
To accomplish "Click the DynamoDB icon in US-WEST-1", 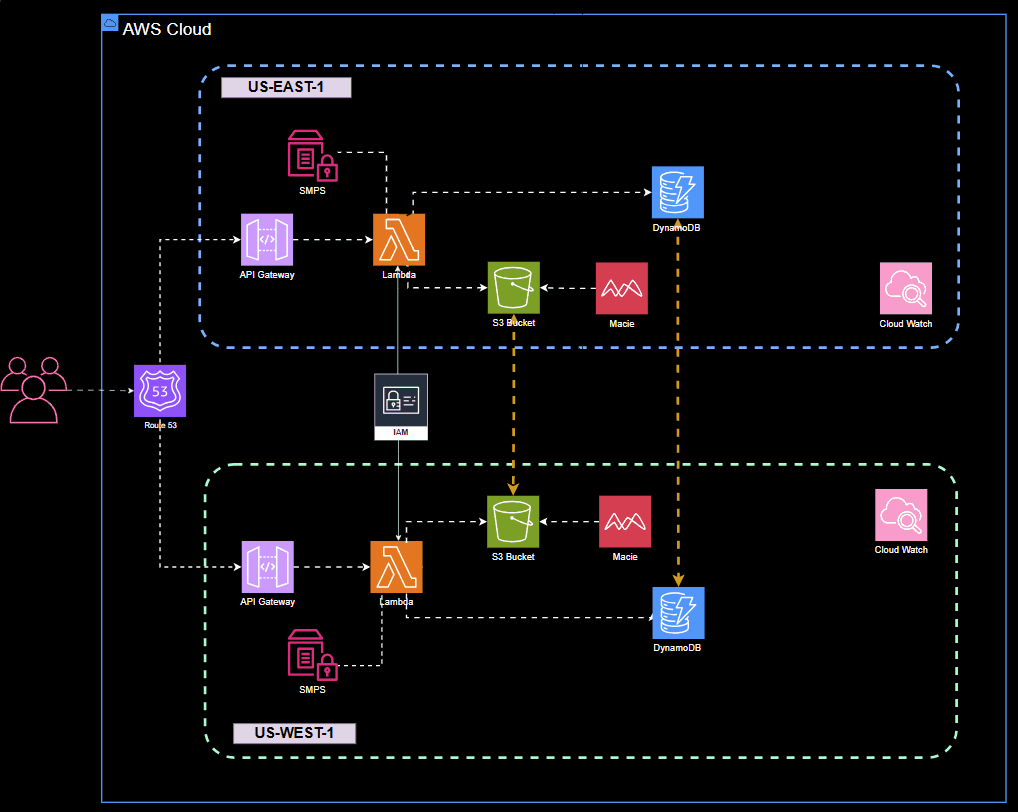I will (678, 613).
